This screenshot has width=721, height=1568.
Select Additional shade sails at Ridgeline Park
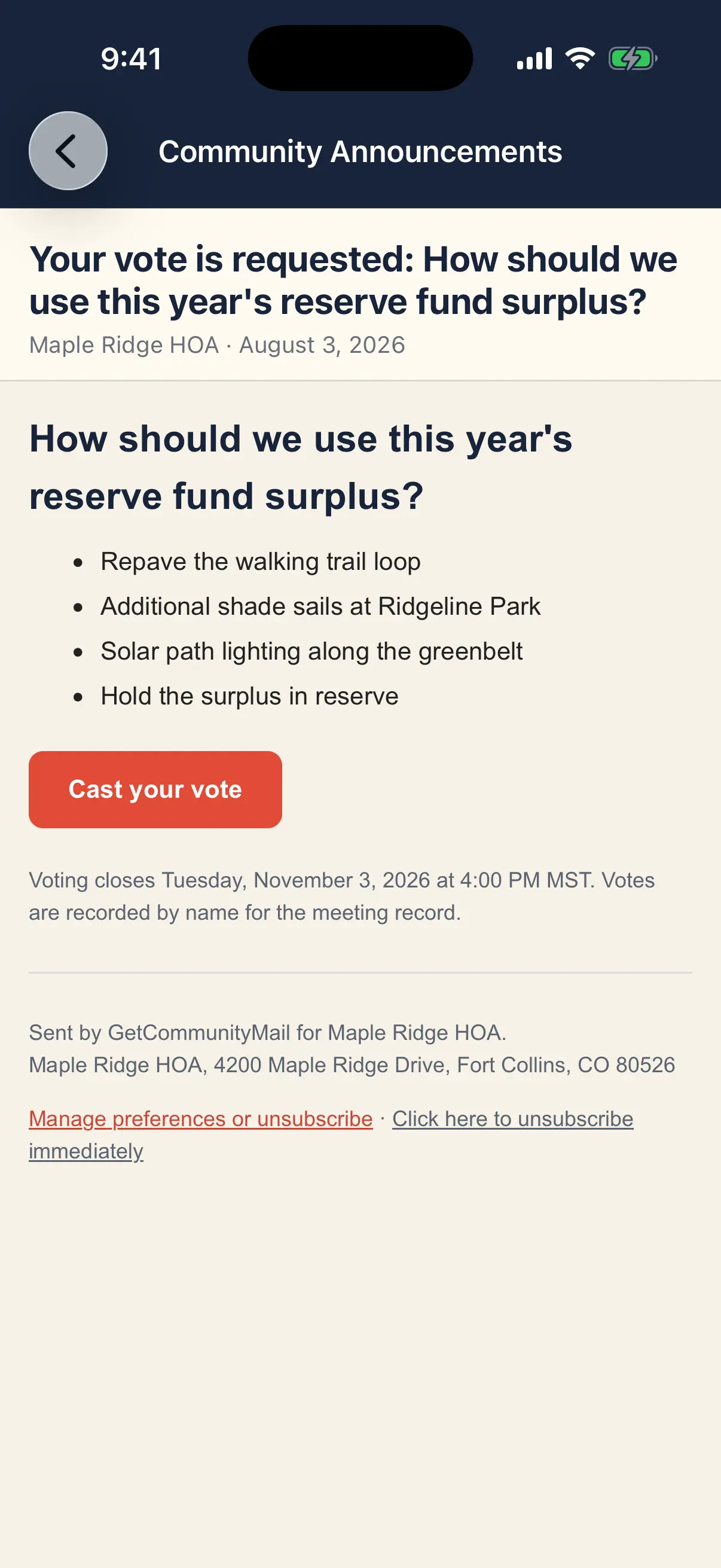[x=320, y=606]
